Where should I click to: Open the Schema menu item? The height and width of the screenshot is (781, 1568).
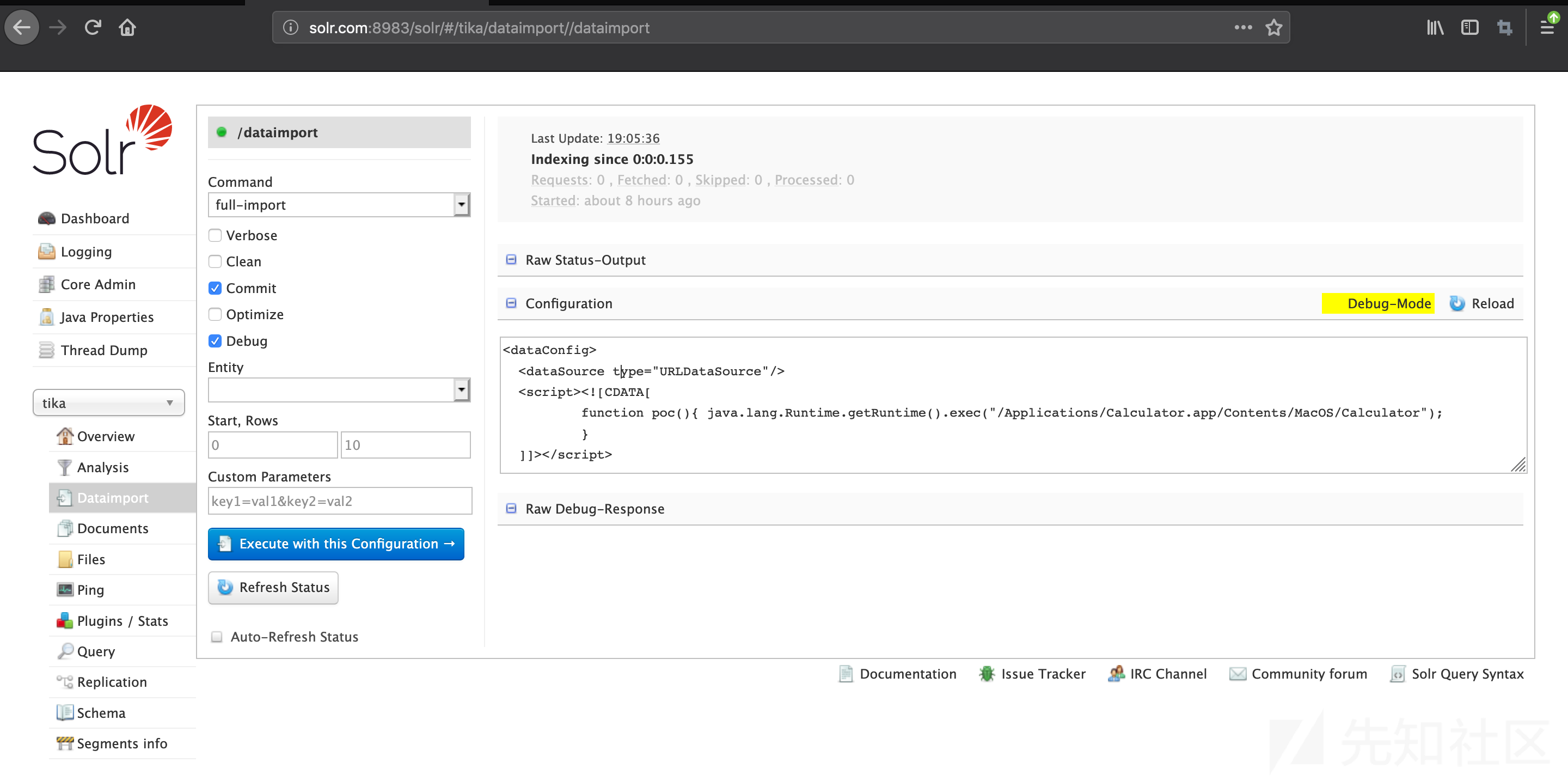(x=101, y=712)
